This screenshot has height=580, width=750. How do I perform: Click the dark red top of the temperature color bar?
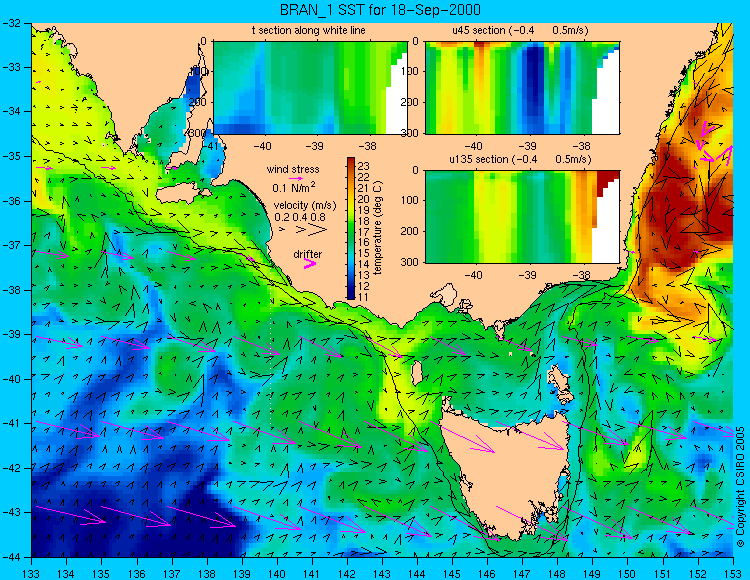pyautogui.click(x=351, y=162)
